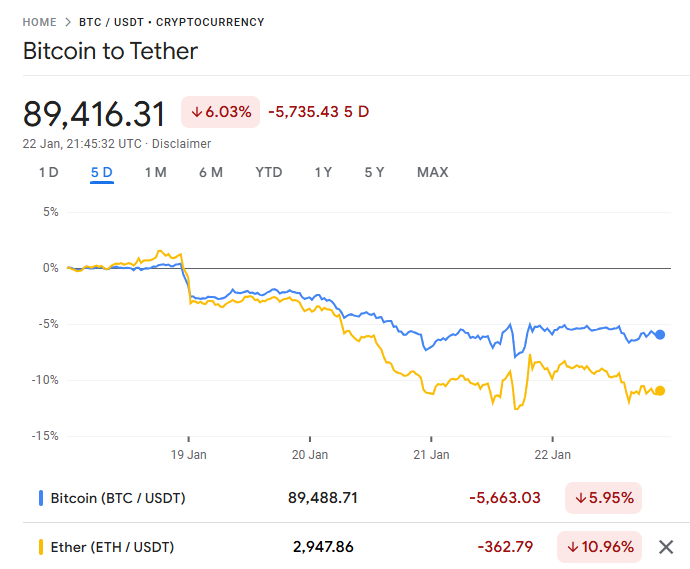The width and height of the screenshot is (690, 569).
Task: Switch chart range to 1 D
Action: tap(48, 172)
